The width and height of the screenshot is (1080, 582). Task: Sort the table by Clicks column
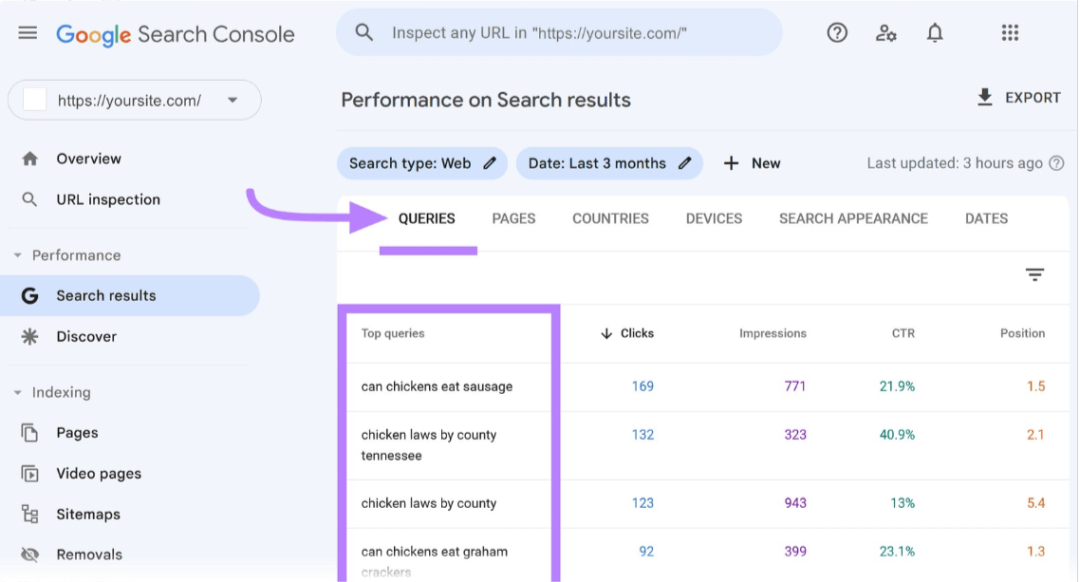[627, 333]
